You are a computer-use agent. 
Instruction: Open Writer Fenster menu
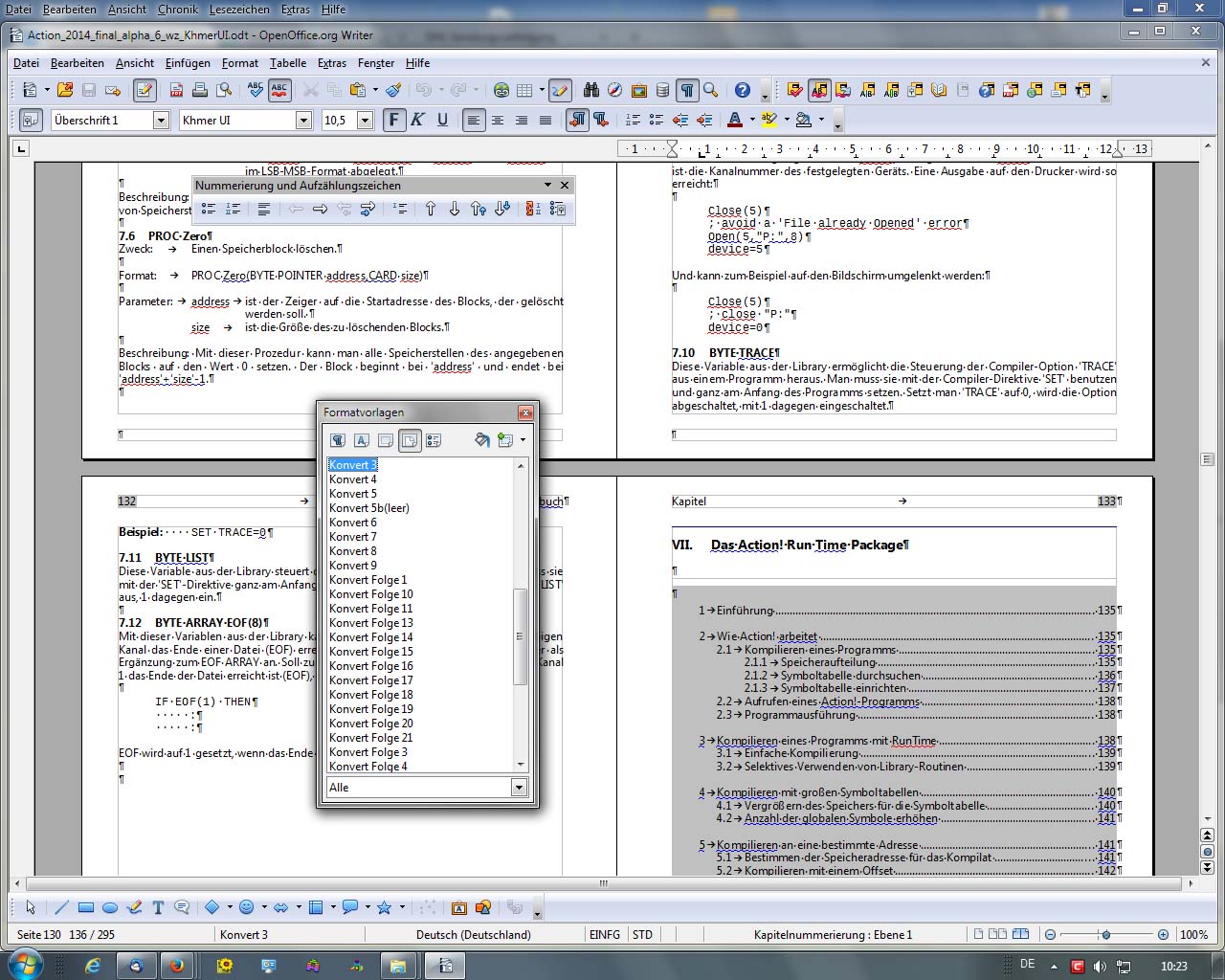click(376, 63)
